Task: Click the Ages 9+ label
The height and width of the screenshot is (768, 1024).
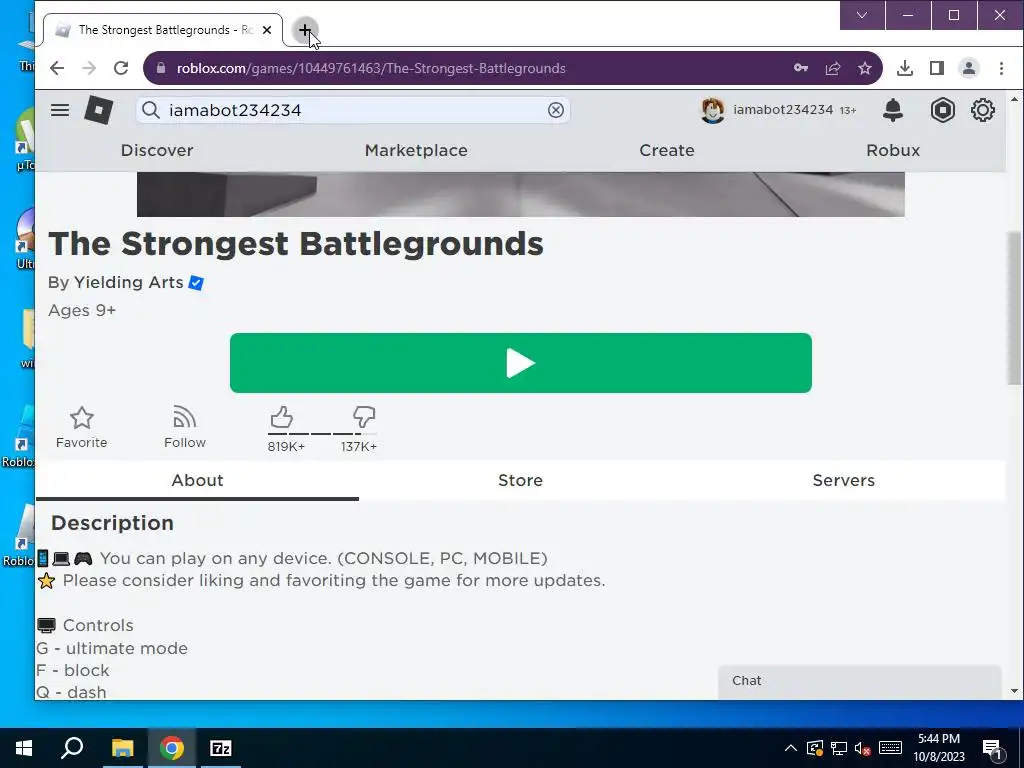Action: point(82,310)
